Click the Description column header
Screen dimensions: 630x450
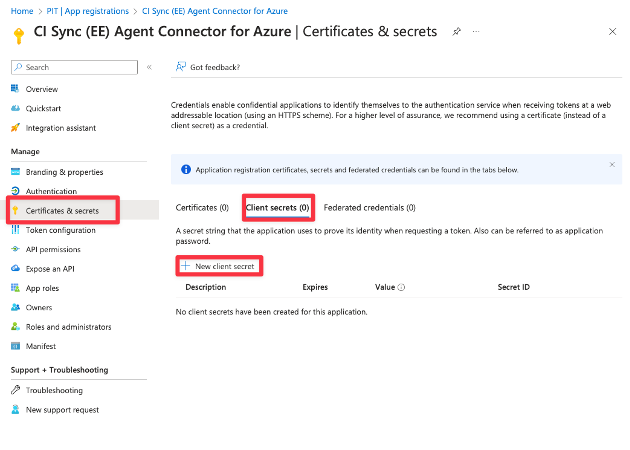tap(206, 287)
